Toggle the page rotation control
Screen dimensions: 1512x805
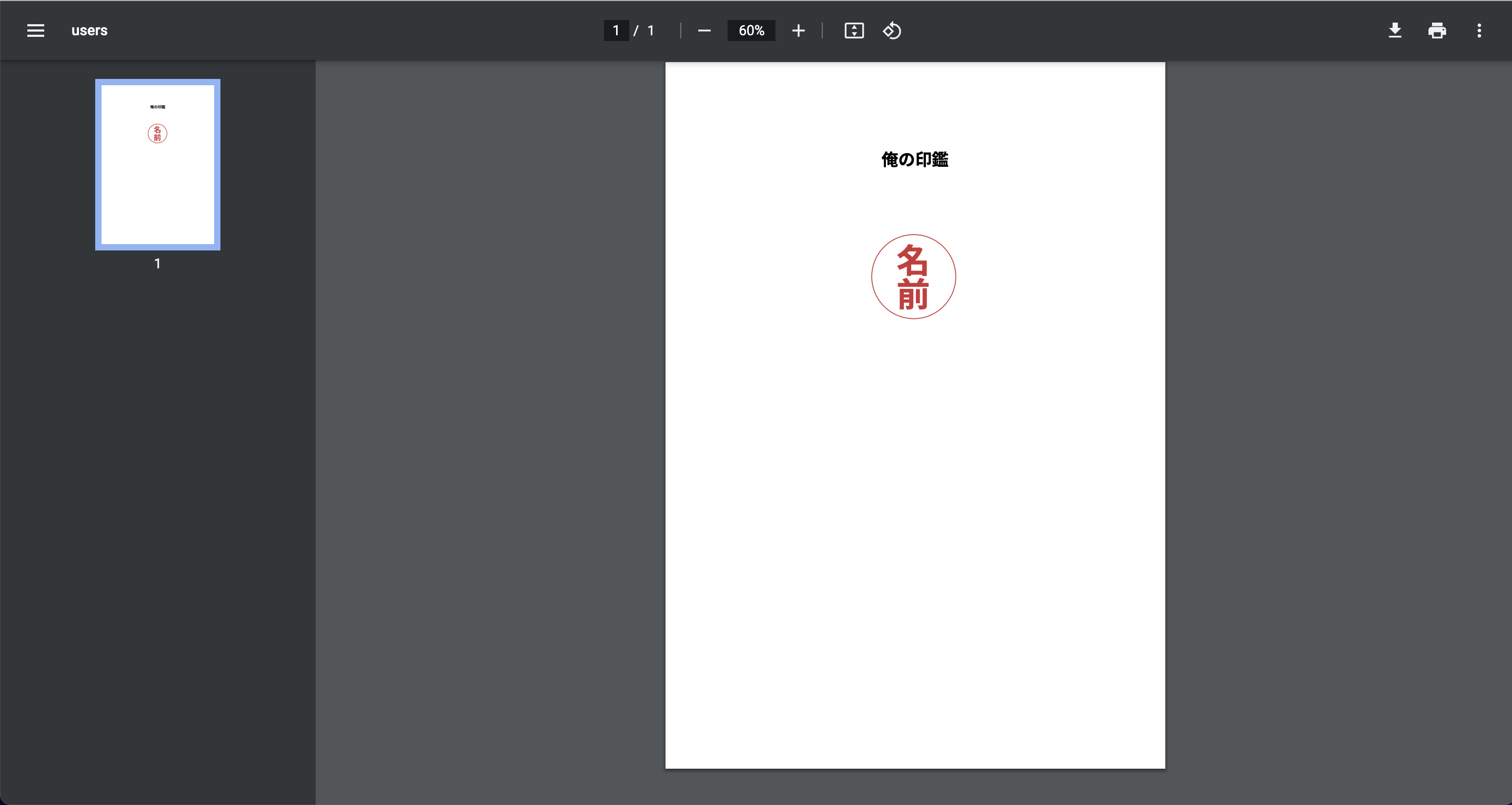[x=892, y=30]
